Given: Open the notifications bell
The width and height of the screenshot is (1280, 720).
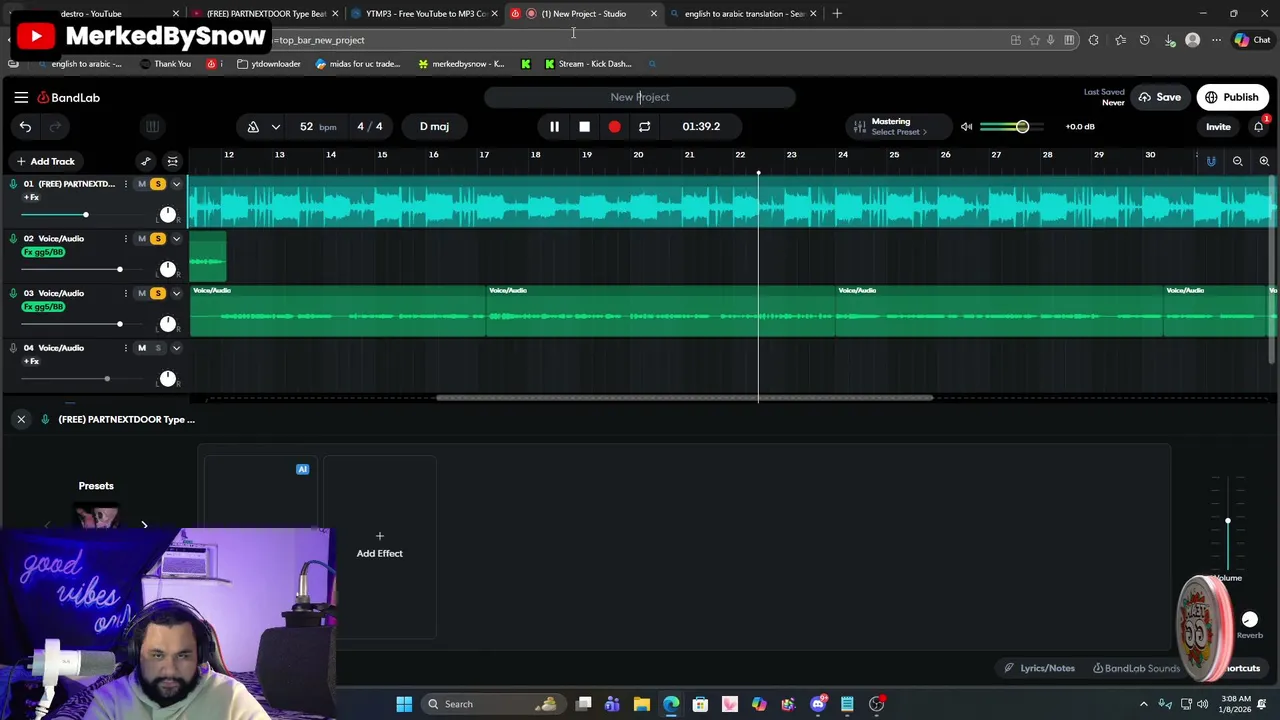Looking at the screenshot, I should (1258, 126).
